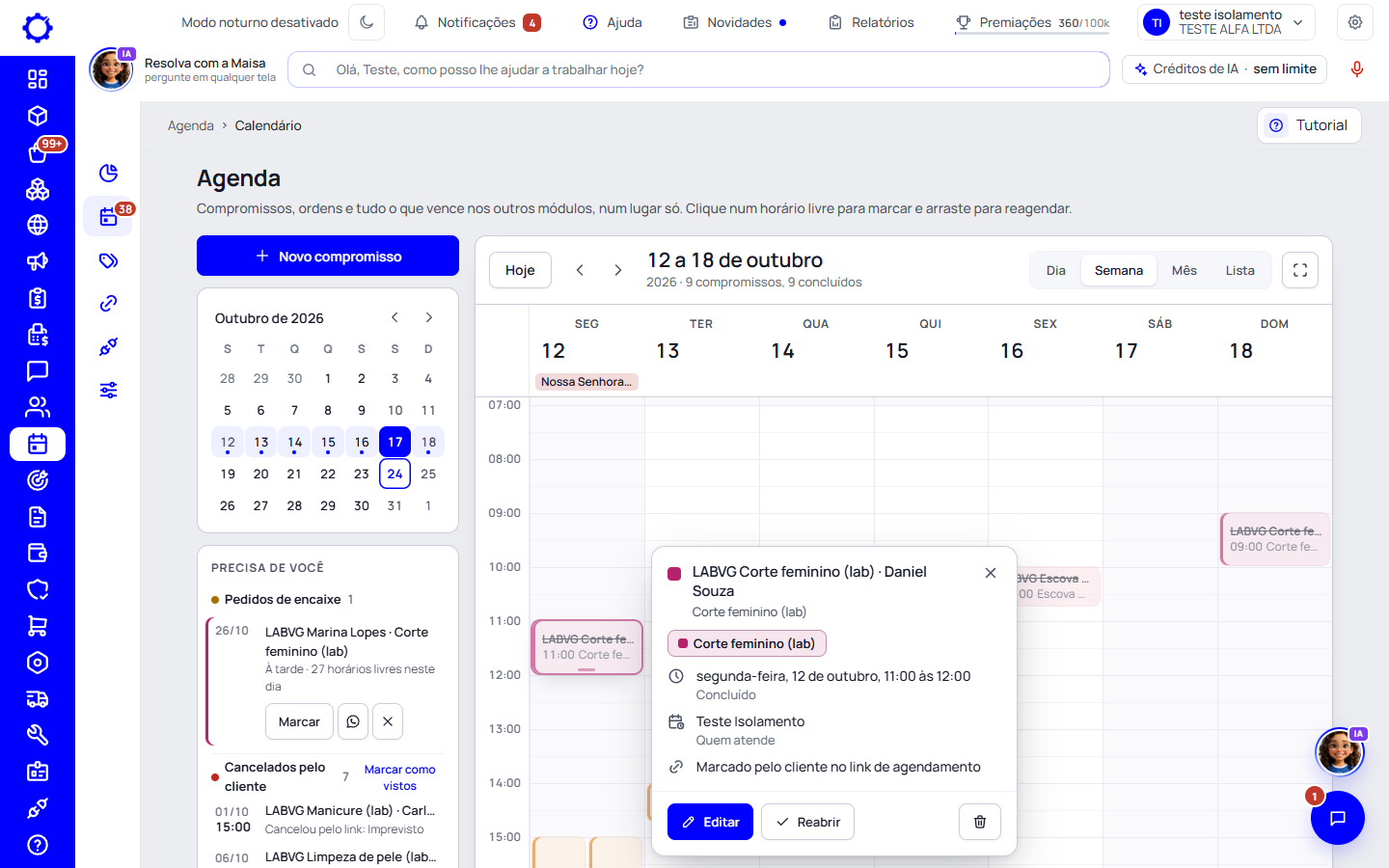Open pie chart icon in secondary sidebar
This screenshot has height=868, width=1389.
[109, 173]
